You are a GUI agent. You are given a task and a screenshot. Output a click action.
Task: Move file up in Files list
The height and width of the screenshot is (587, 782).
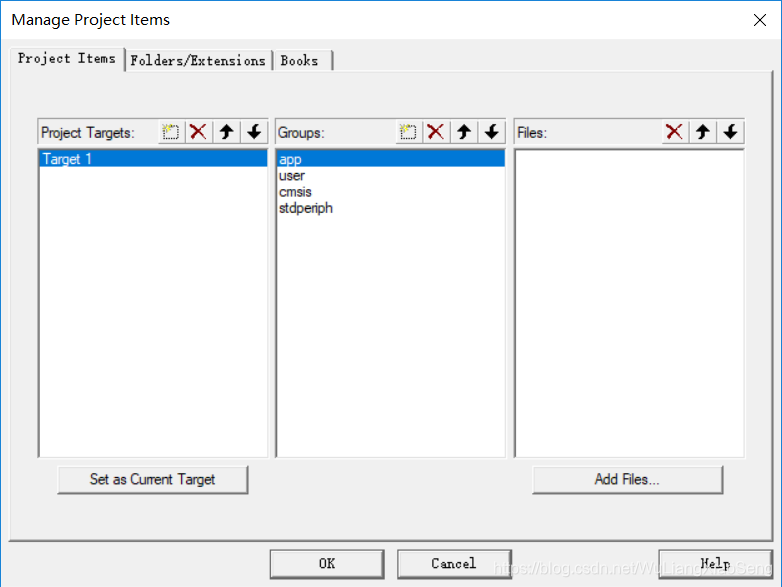[x=703, y=132]
